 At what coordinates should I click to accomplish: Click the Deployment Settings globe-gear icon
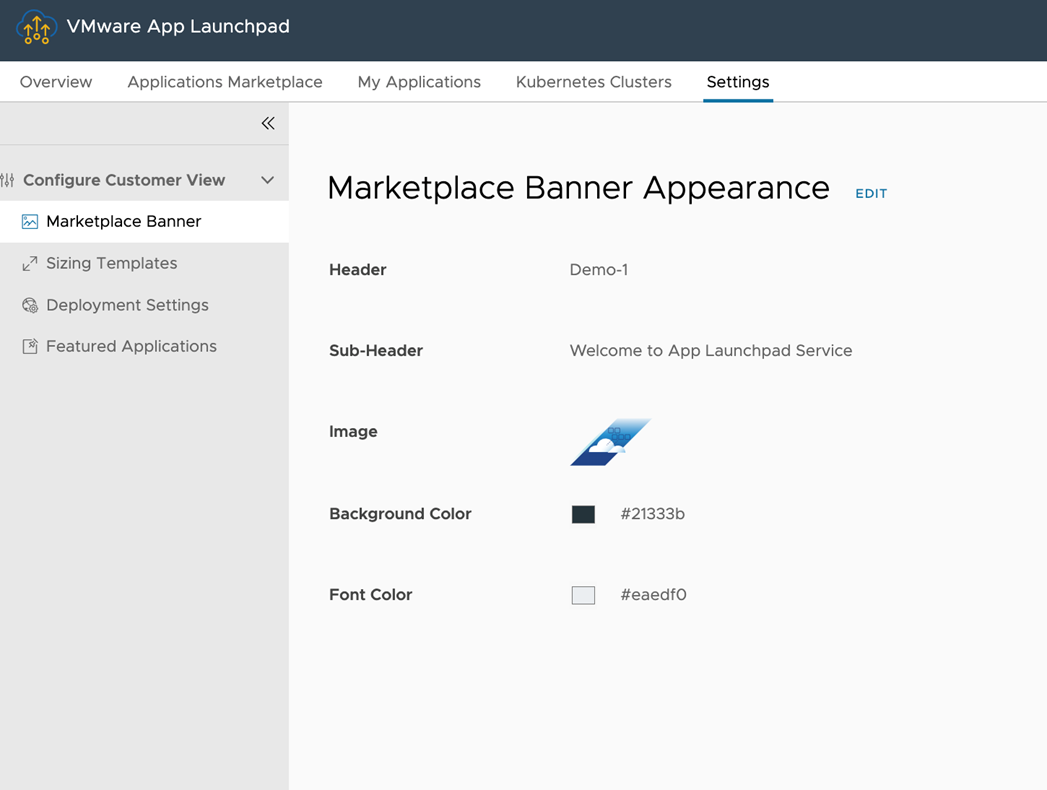tap(30, 306)
